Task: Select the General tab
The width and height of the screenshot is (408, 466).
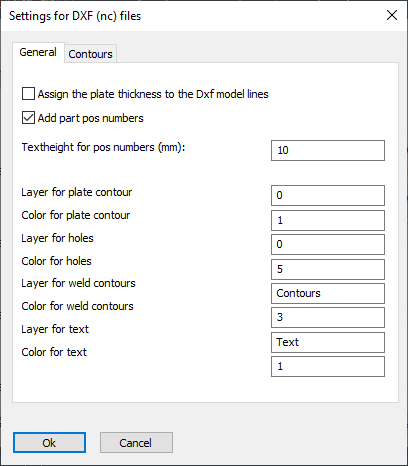Action: 38,52
